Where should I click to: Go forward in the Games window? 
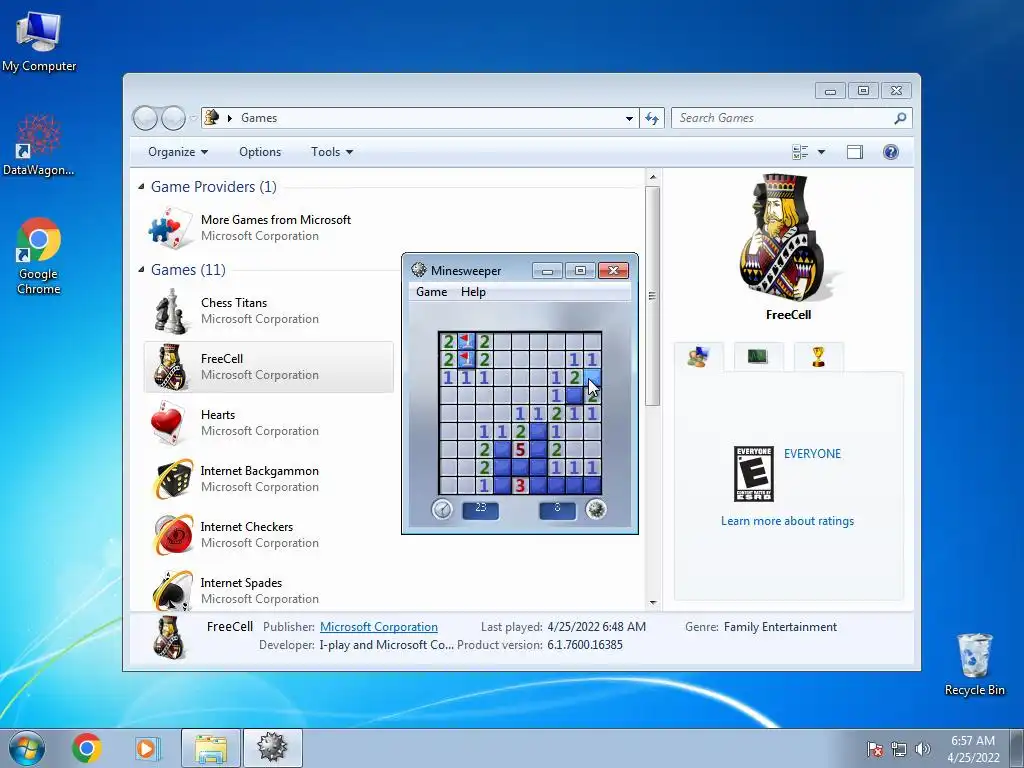coord(173,118)
